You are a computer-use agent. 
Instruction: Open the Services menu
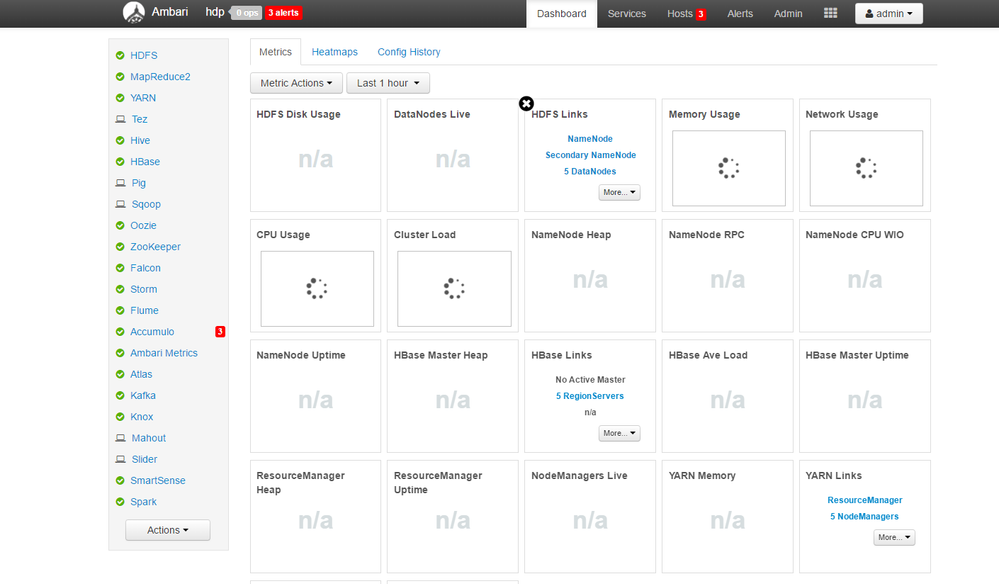click(x=627, y=13)
